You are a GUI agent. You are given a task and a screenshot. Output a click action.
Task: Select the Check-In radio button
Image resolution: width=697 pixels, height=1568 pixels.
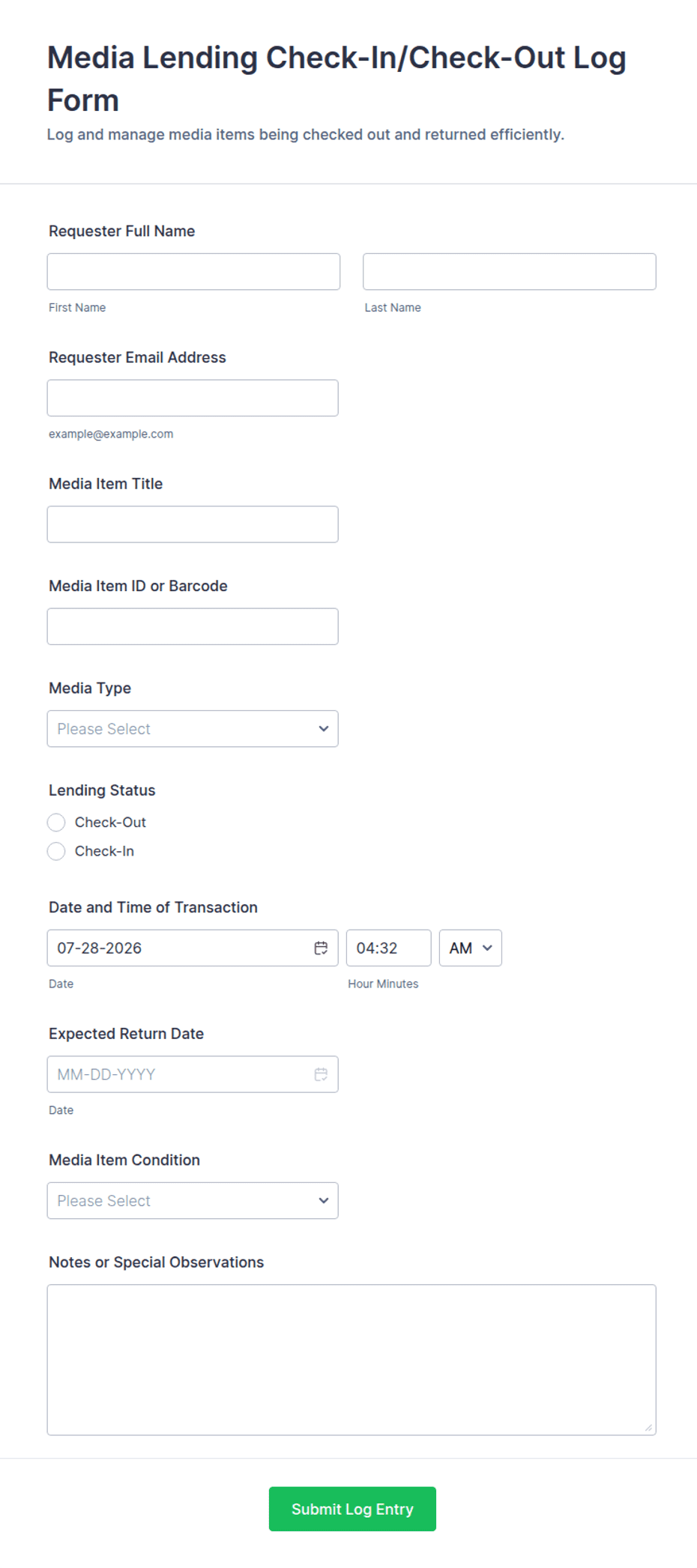tap(56, 851)
